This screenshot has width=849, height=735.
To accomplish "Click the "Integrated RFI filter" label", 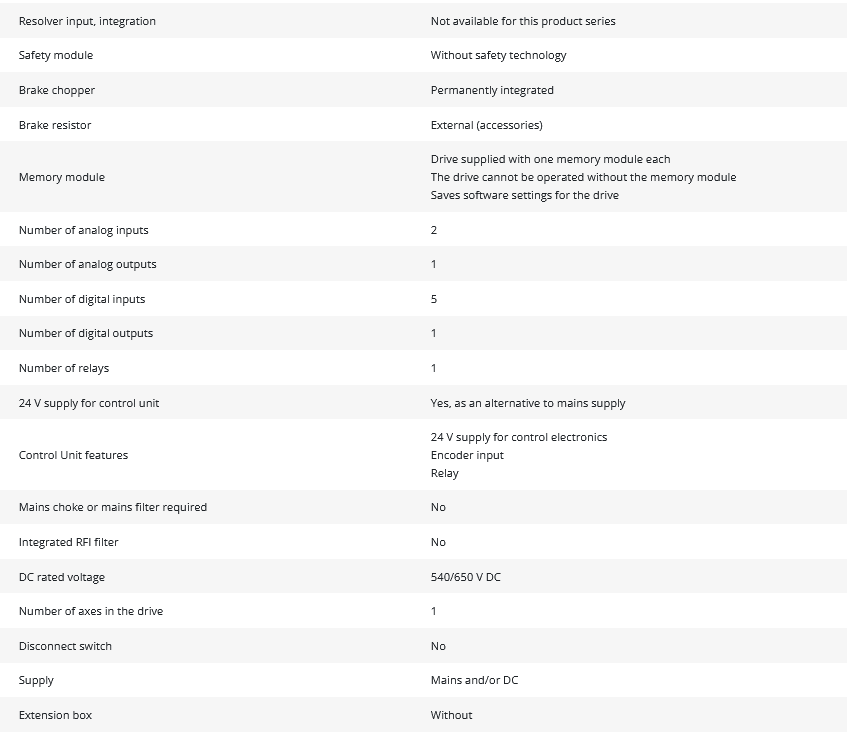I will click(69, 542).
